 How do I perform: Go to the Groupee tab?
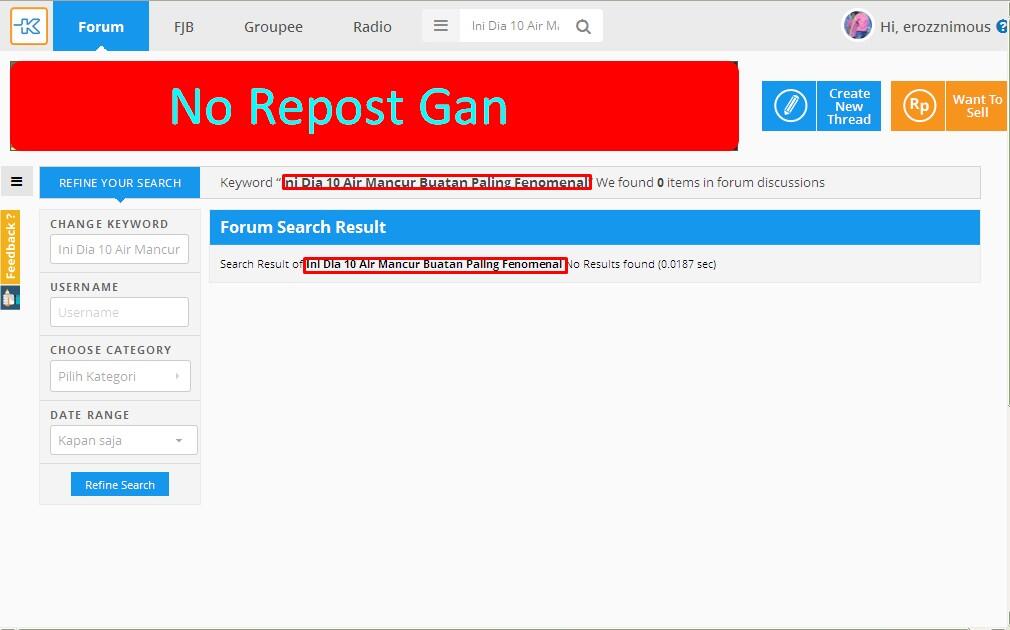click(273, 26)
